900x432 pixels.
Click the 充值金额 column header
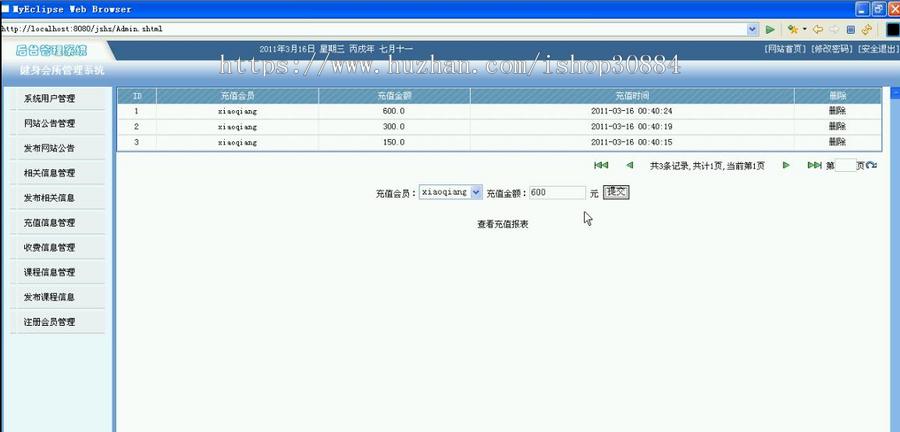coord(394,96)
